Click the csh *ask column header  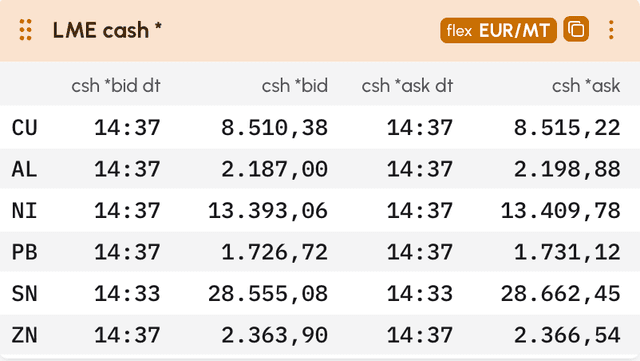[586, 85]
